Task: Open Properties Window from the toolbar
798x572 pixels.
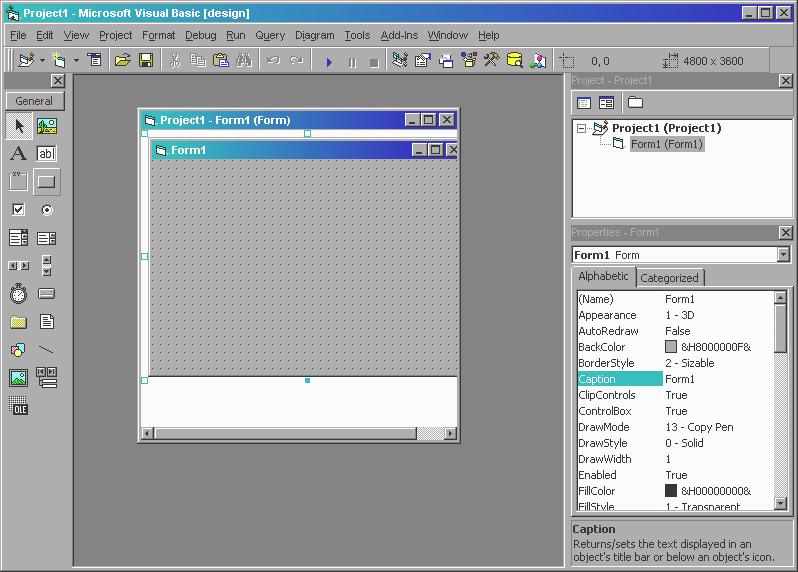Action: (422, 61)
